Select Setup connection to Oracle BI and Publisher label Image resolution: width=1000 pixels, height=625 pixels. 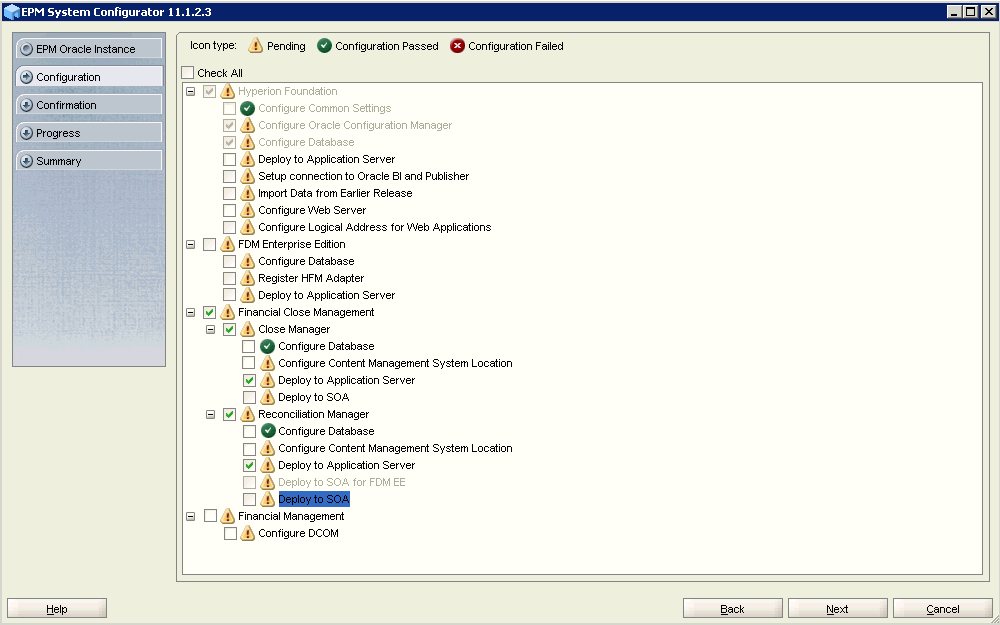364,176
